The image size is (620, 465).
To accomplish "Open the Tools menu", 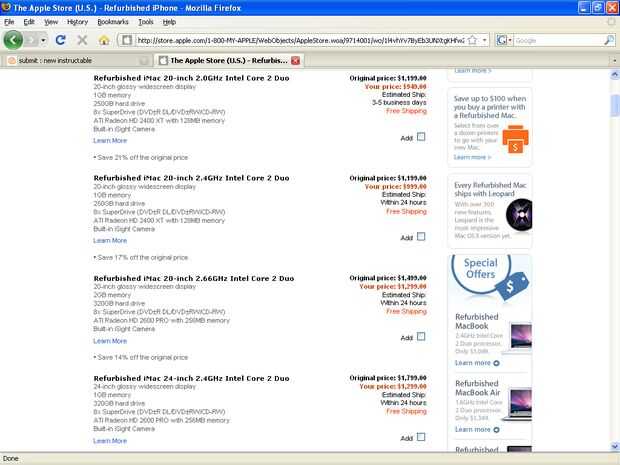I will tap(146, 22).
